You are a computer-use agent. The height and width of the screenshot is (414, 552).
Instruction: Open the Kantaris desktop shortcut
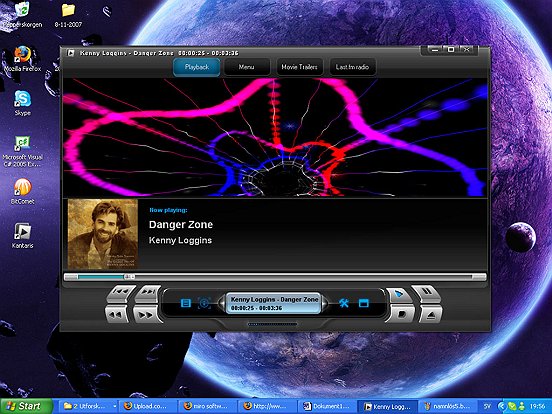coord(23,236)
